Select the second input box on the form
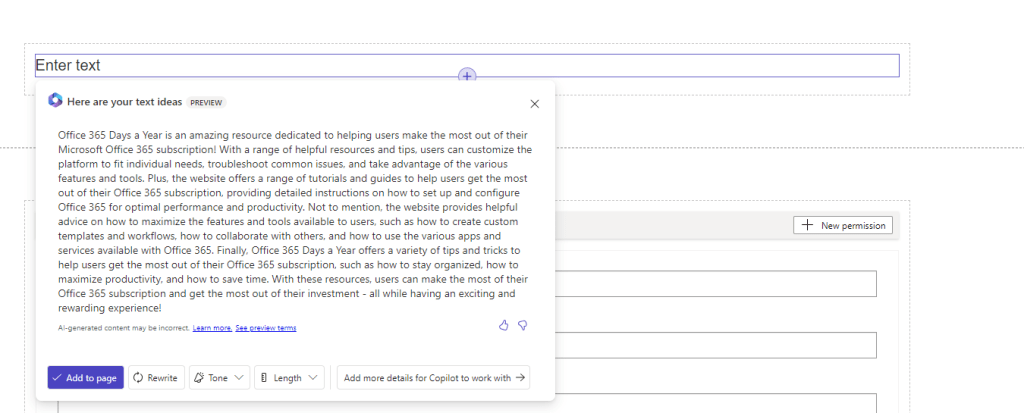The image size is (1024, 413). click(x=715, y=345)
